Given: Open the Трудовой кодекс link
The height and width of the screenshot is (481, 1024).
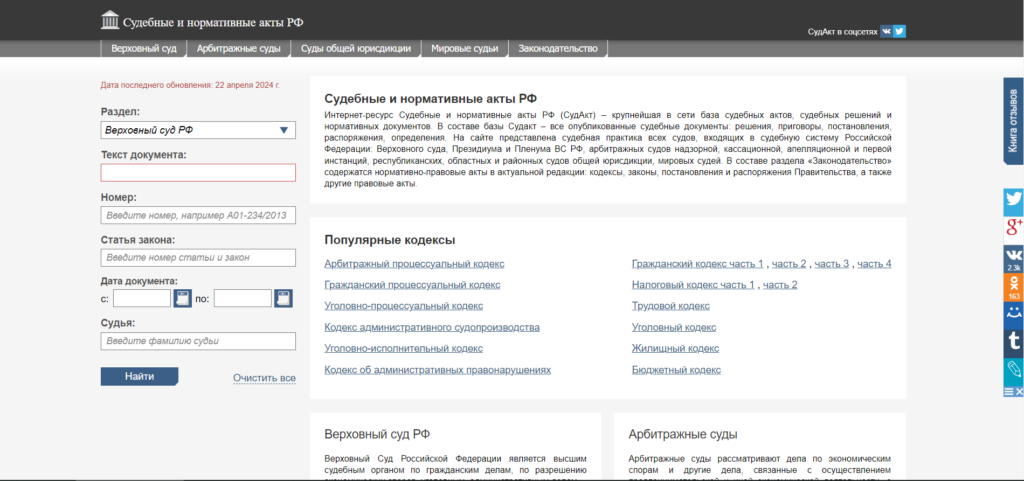Looking at the screenshot, I should tap(670, 306).
